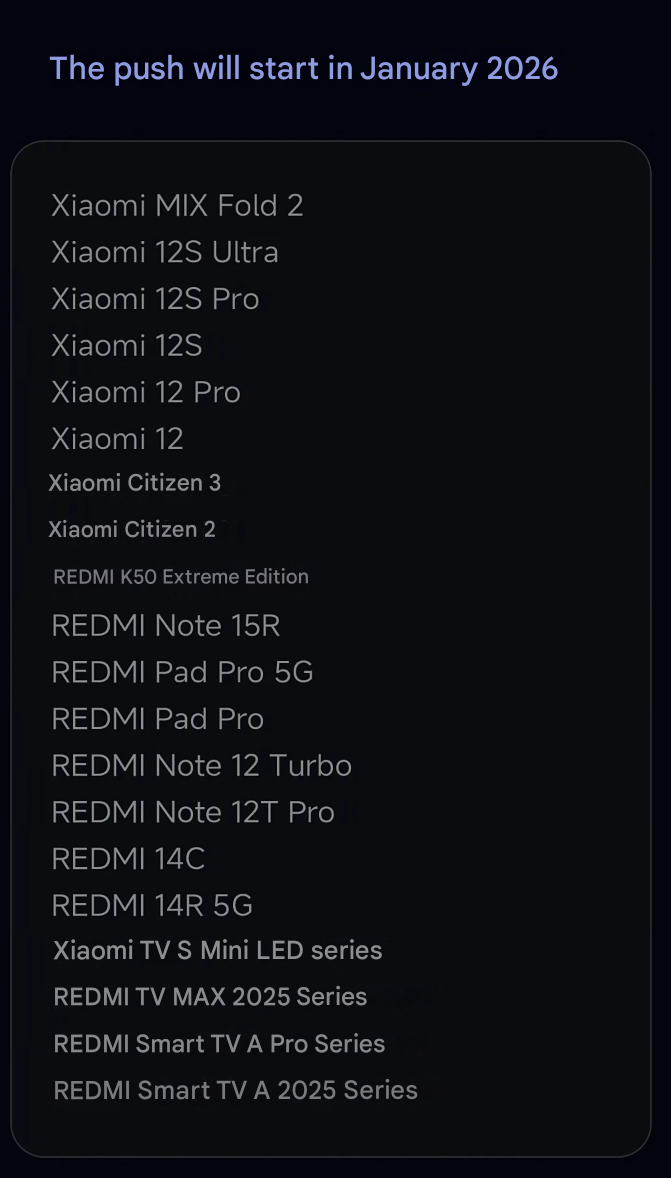The image size is (671, 1178).
Task: Tap the Xiaomi 12S Ultra item
Action: coord(165,252)
